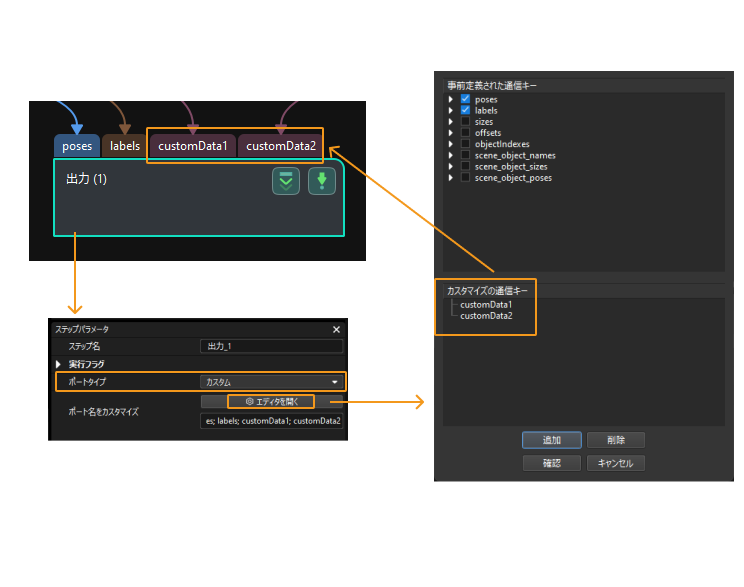Click the 確認 button
744x587 pixels.
point(552,463)
